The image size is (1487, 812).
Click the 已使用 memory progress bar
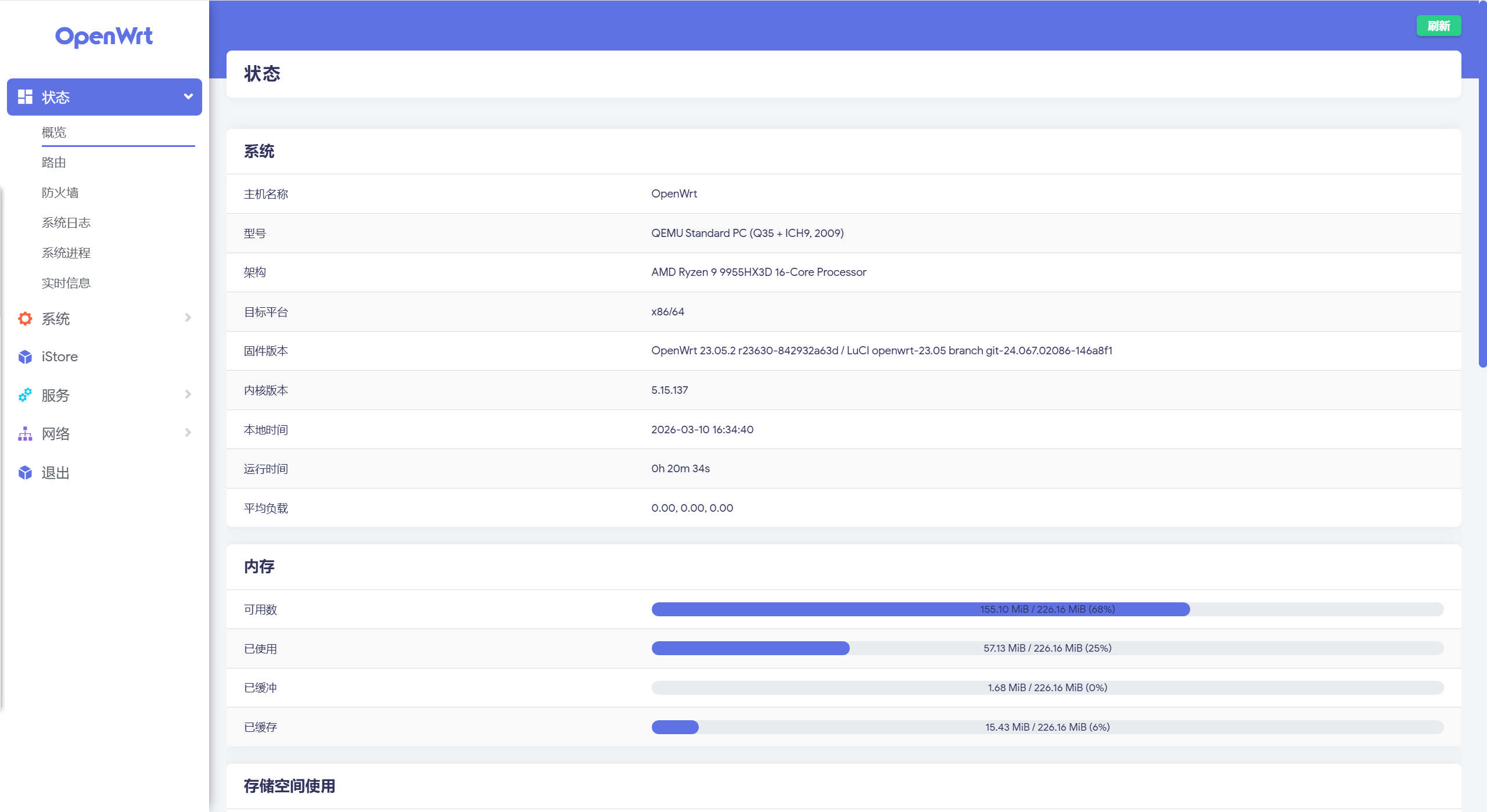[x=1047, y=648]
